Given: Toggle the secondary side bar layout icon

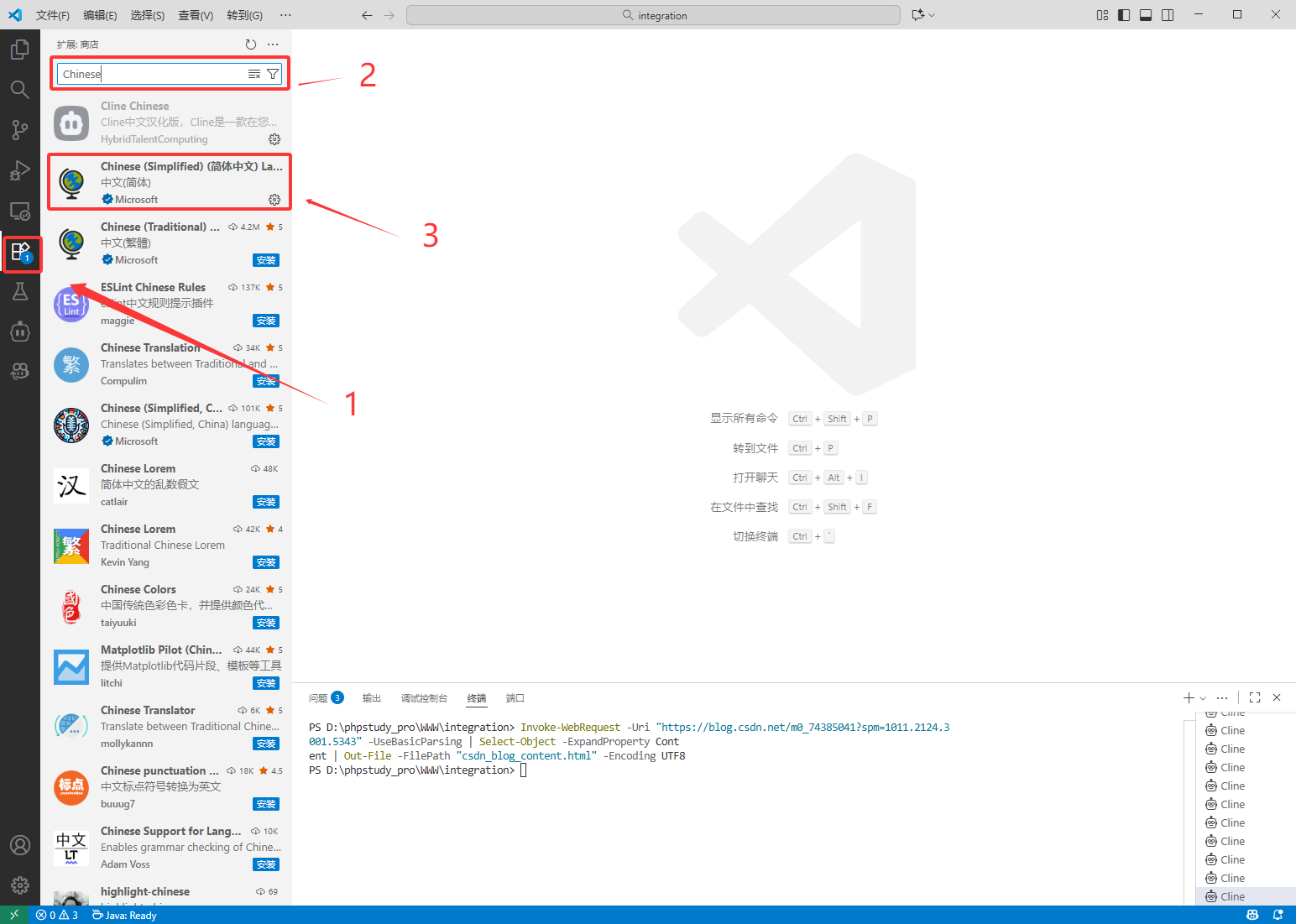Looking at the screenshot, I should point(1168,15).
